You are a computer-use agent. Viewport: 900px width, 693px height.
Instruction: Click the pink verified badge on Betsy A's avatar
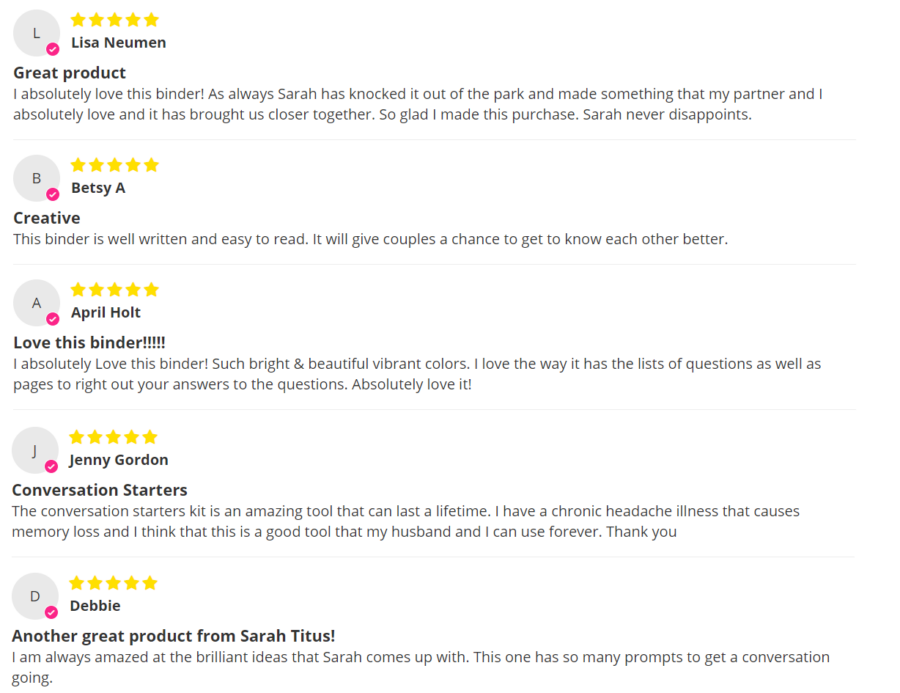tap(53, 195)
